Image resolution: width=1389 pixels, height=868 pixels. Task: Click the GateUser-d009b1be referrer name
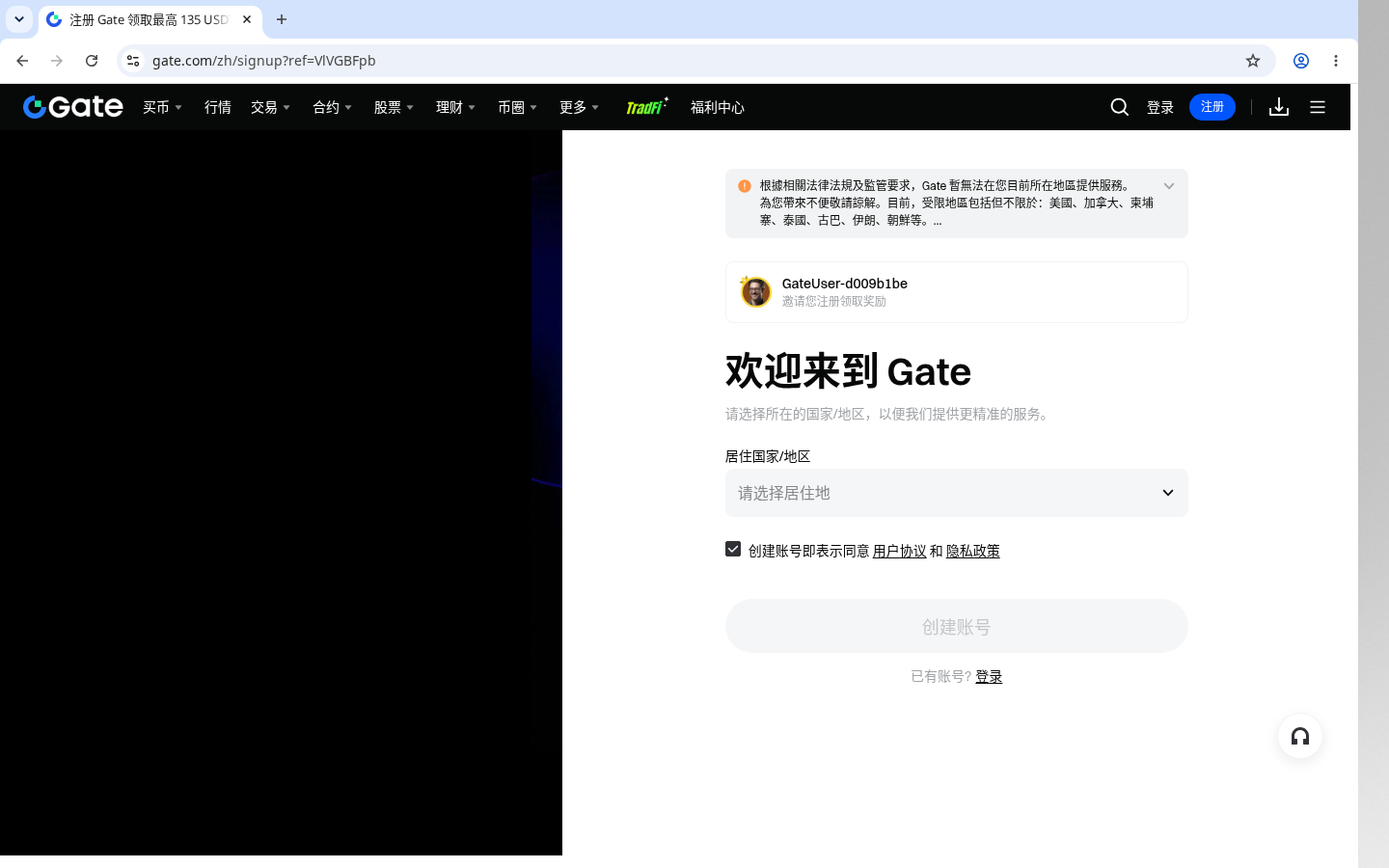(x=844, y=284)
